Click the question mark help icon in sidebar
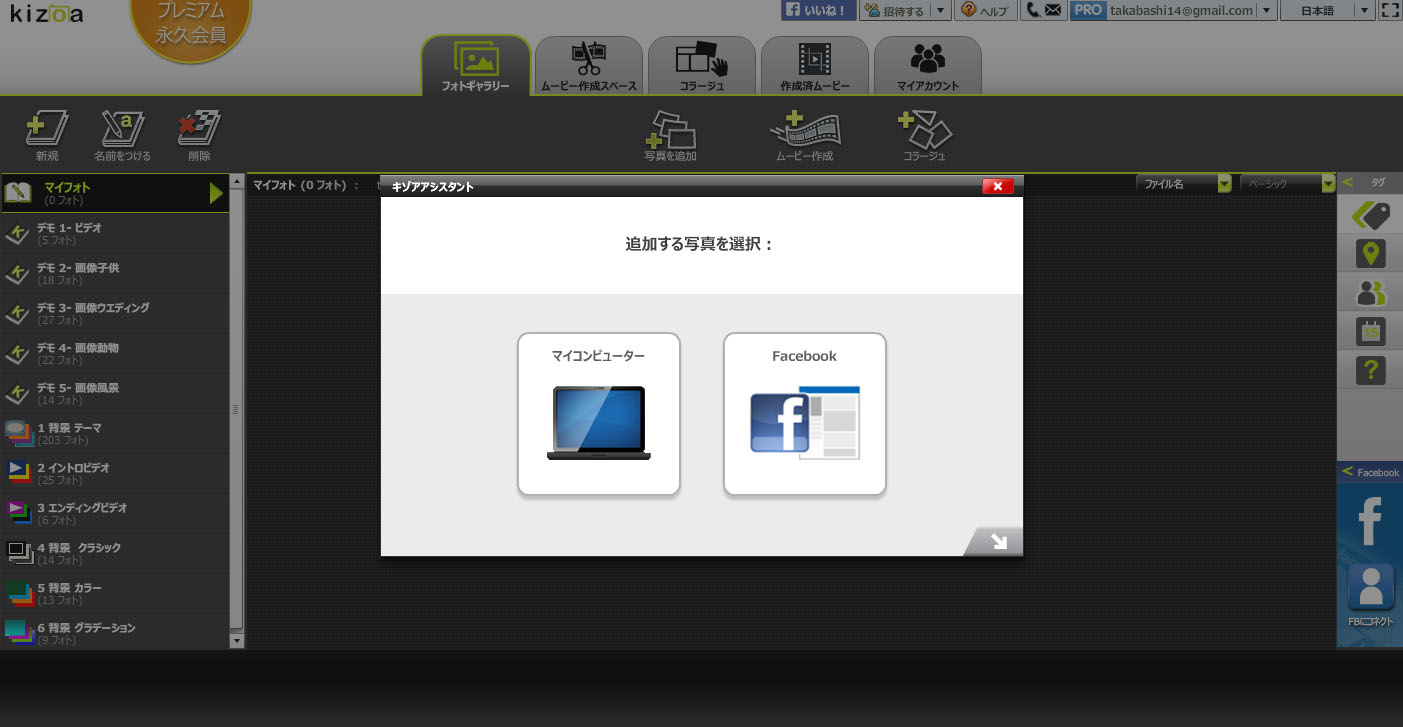The width and height of the screenshot is (1403, 727). 1369,370
